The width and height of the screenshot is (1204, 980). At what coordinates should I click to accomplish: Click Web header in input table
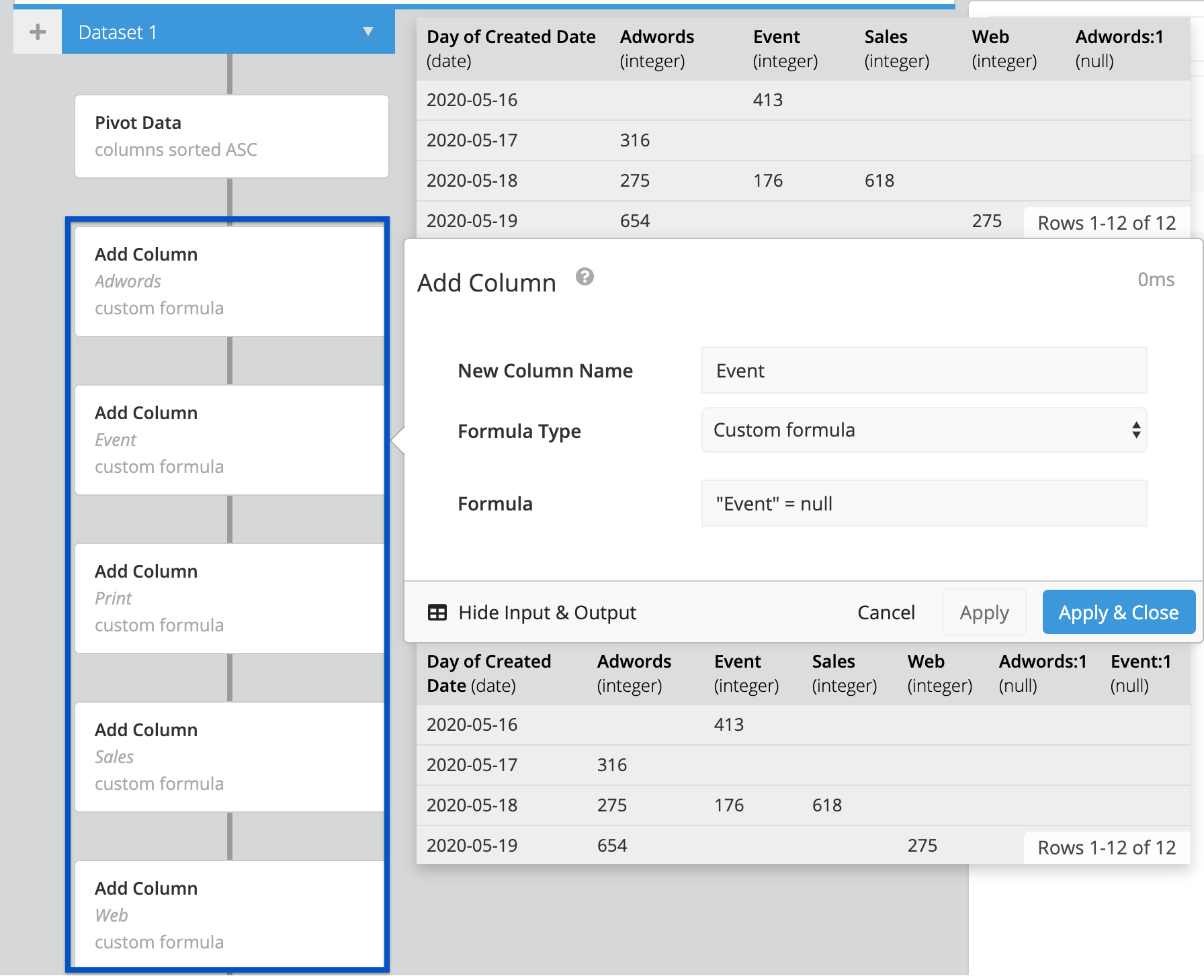tap(1004, 48)
